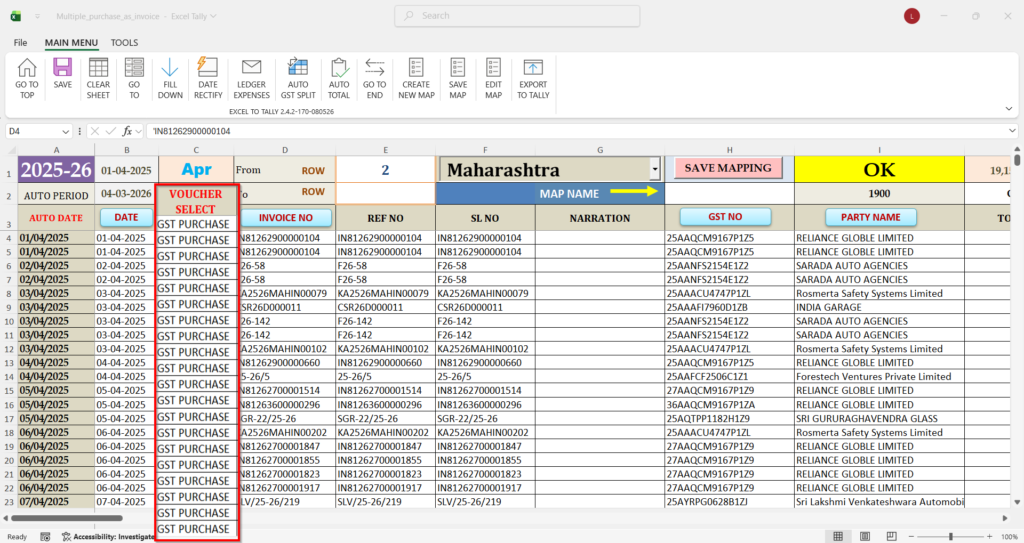Select SRI GURURAGHAVENDRA GLASS cell
This screenshot has width=1024, height=543.
(x=879, y=418)
